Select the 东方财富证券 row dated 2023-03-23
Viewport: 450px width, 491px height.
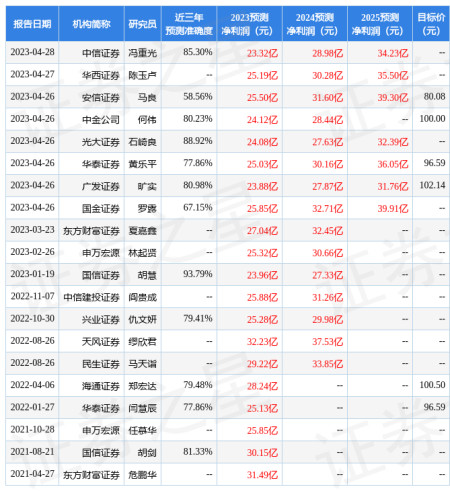click(x=227, y=230)
